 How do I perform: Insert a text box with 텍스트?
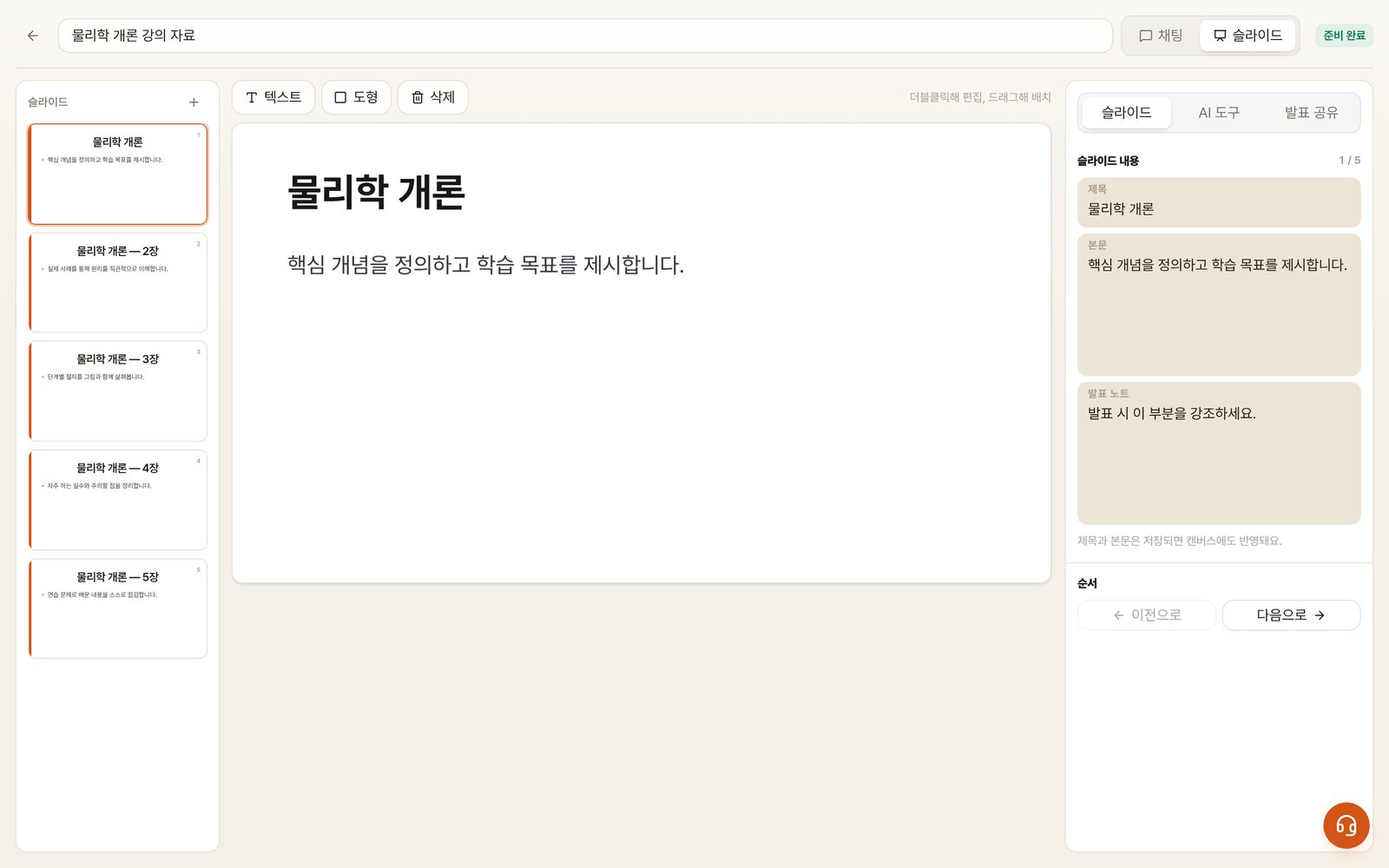click(273, 97)
